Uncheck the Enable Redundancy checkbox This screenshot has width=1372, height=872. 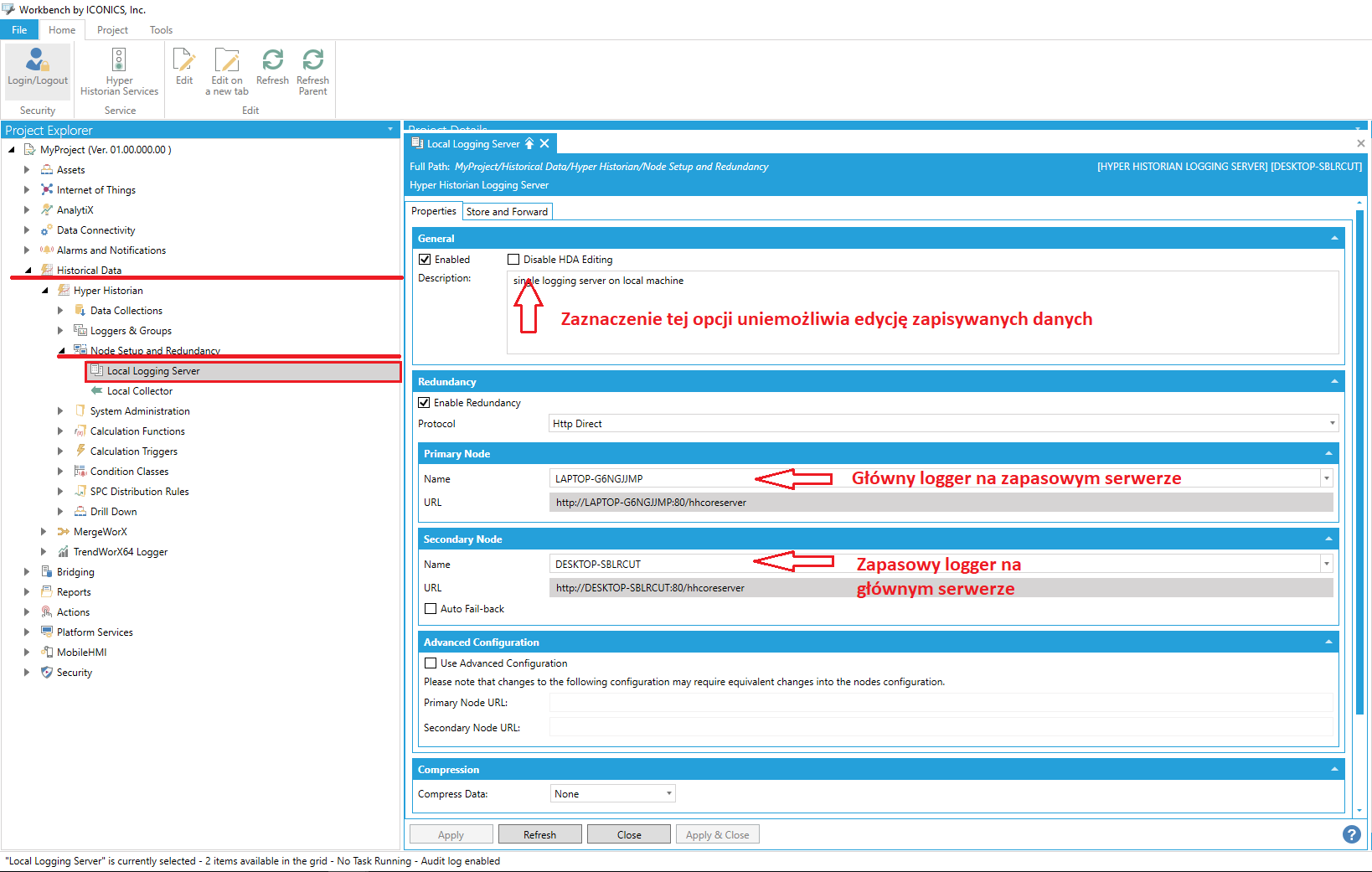point(425,403)
